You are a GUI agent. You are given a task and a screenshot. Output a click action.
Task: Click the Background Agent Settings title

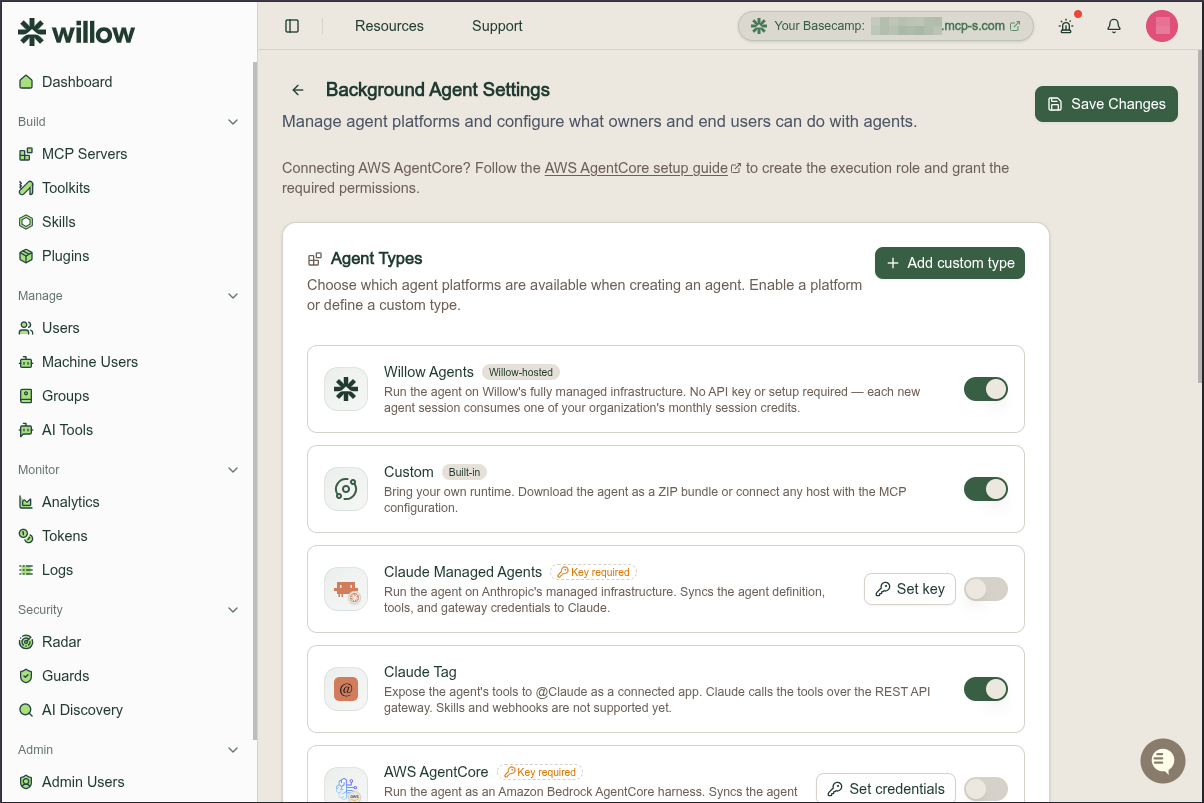tap(438, 90)
